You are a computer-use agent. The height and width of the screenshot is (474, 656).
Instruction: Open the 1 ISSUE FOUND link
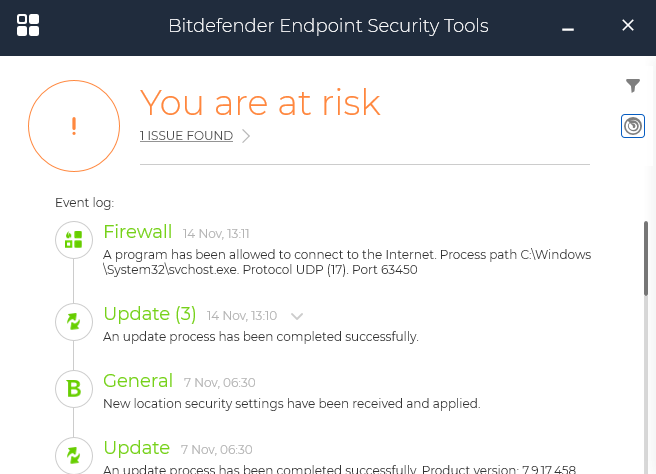(186, 136)
